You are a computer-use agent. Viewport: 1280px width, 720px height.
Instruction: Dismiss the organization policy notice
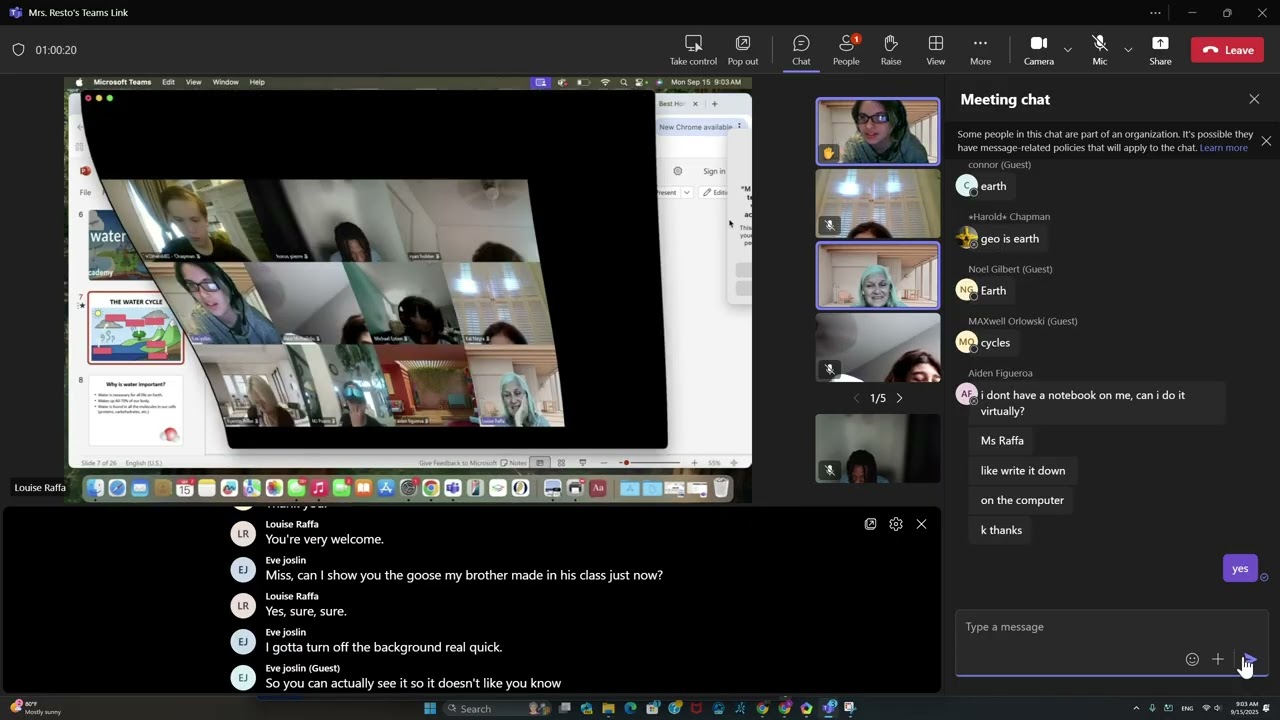pyautogui.click(x=1266, y=141)
